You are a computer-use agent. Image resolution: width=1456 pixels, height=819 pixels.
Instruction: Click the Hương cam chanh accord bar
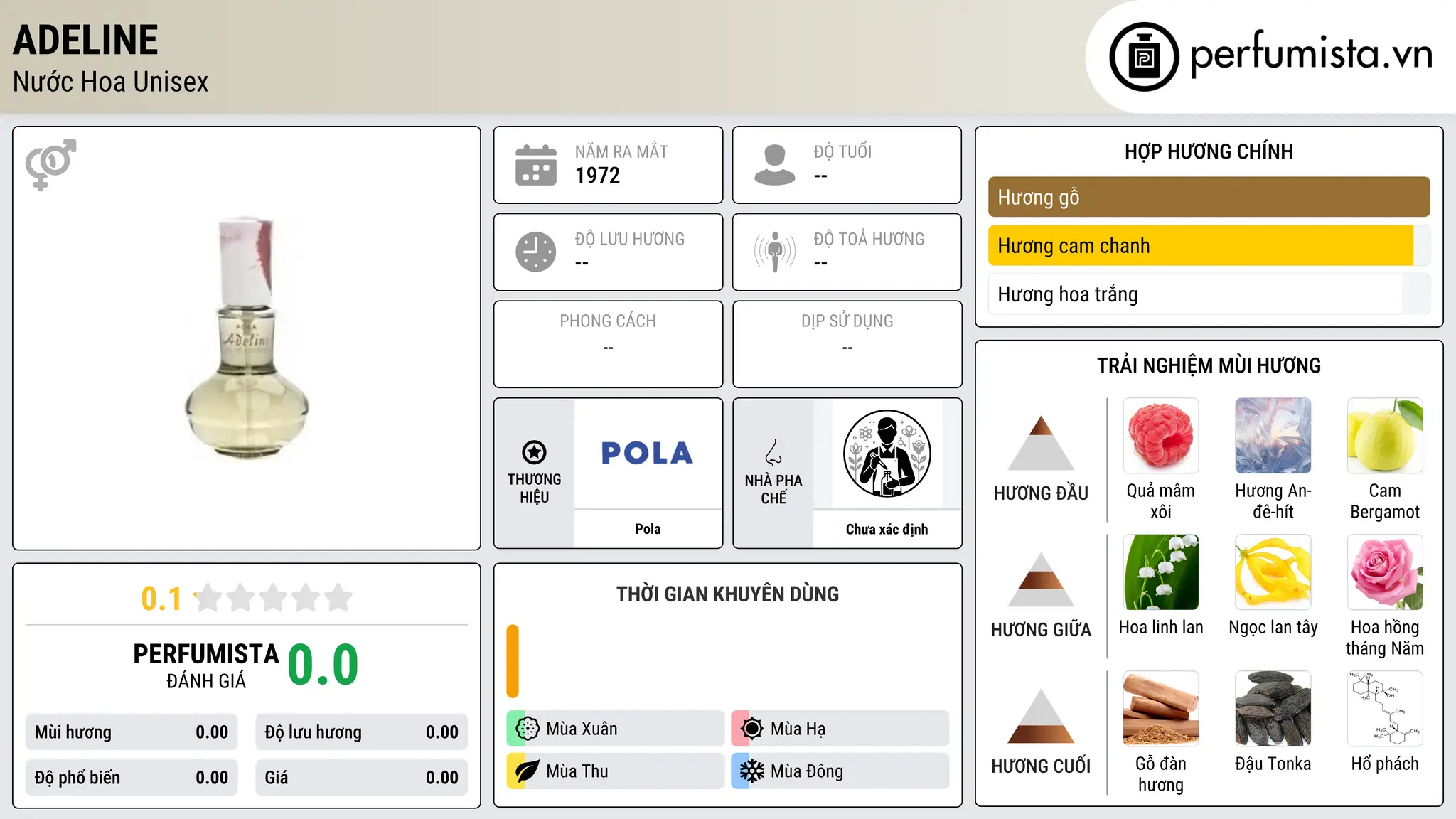click(x=1209, y=246)
